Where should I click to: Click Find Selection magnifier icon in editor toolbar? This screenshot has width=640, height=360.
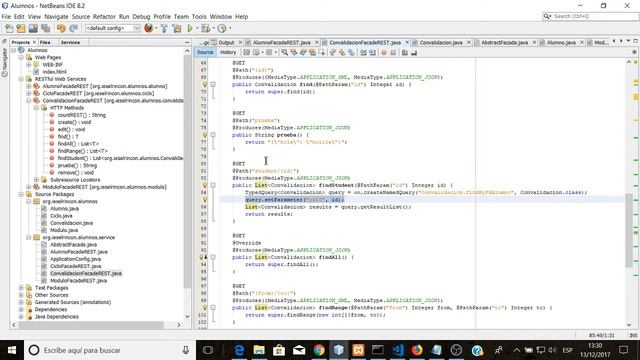coord(284,52)
